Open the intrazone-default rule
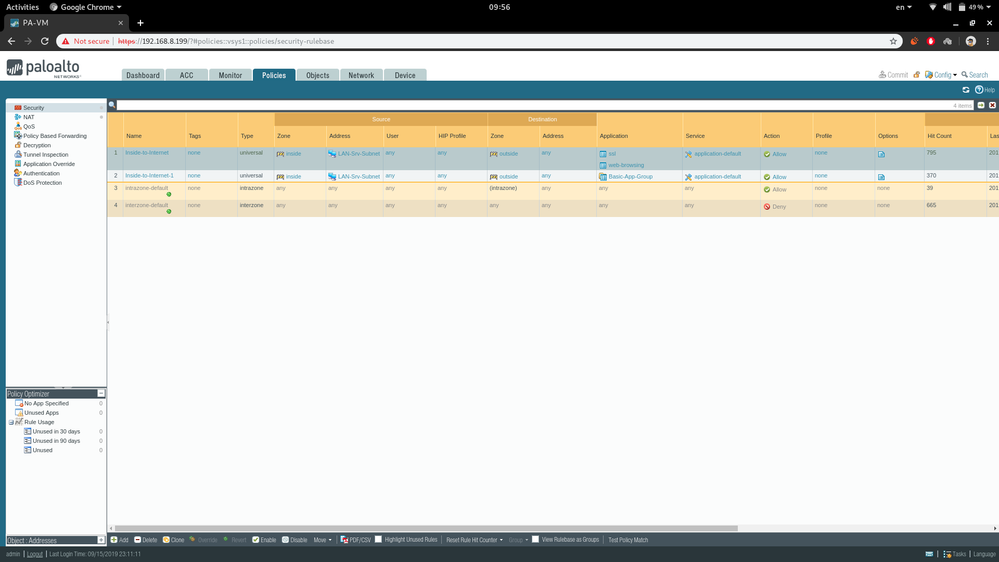This screenshot has width=999, height=562. click(x=147, y=188)
